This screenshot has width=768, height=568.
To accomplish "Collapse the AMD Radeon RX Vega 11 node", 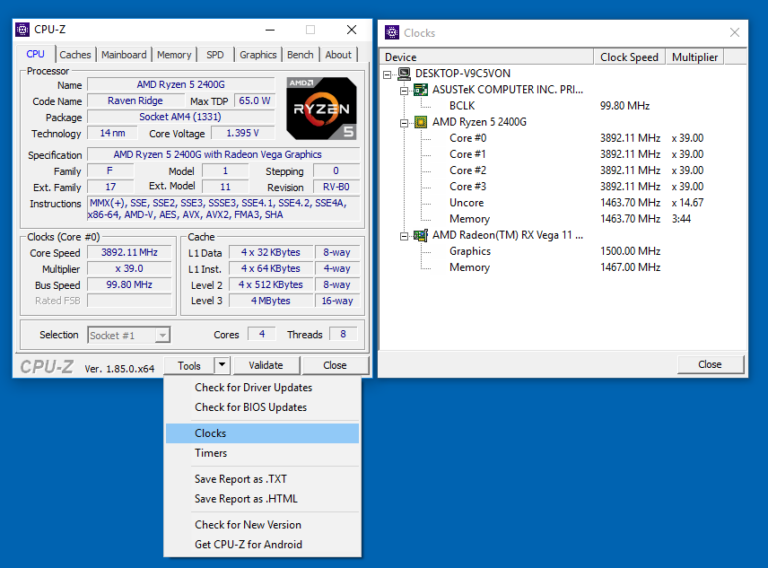I will pos(404,237).
